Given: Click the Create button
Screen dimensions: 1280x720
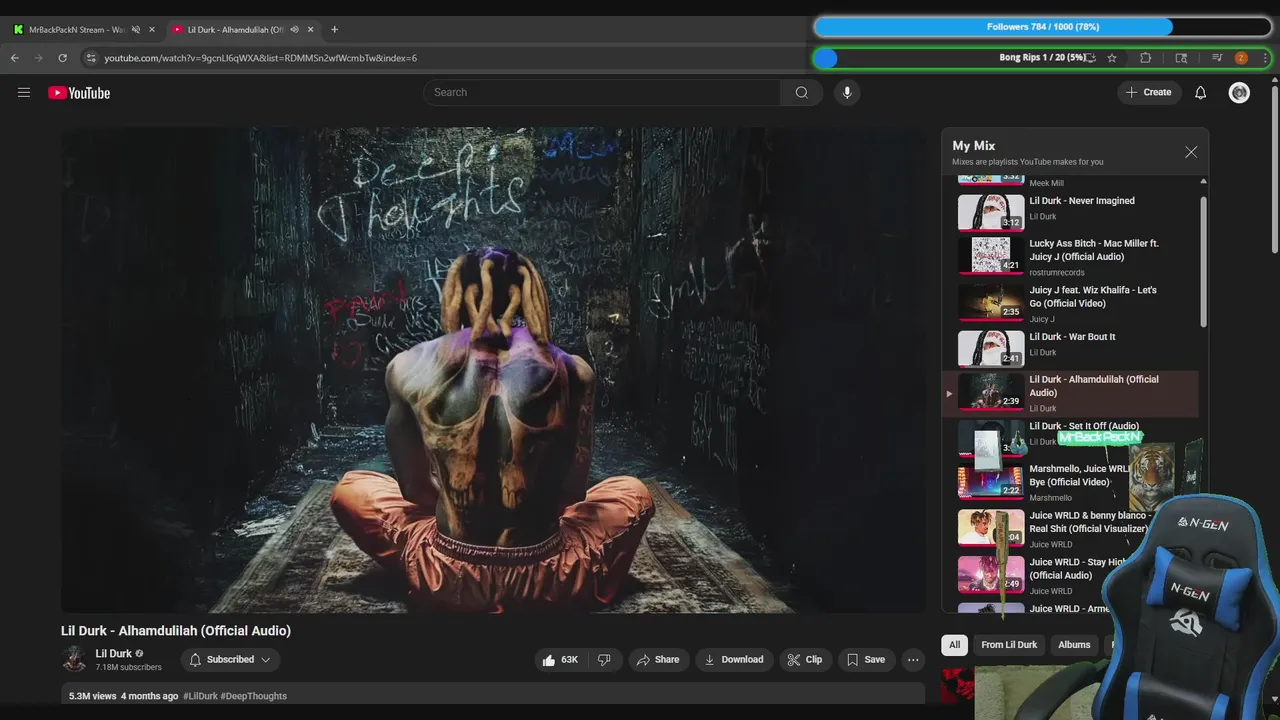Looking at the screenshot, I should coord(1149,92).
